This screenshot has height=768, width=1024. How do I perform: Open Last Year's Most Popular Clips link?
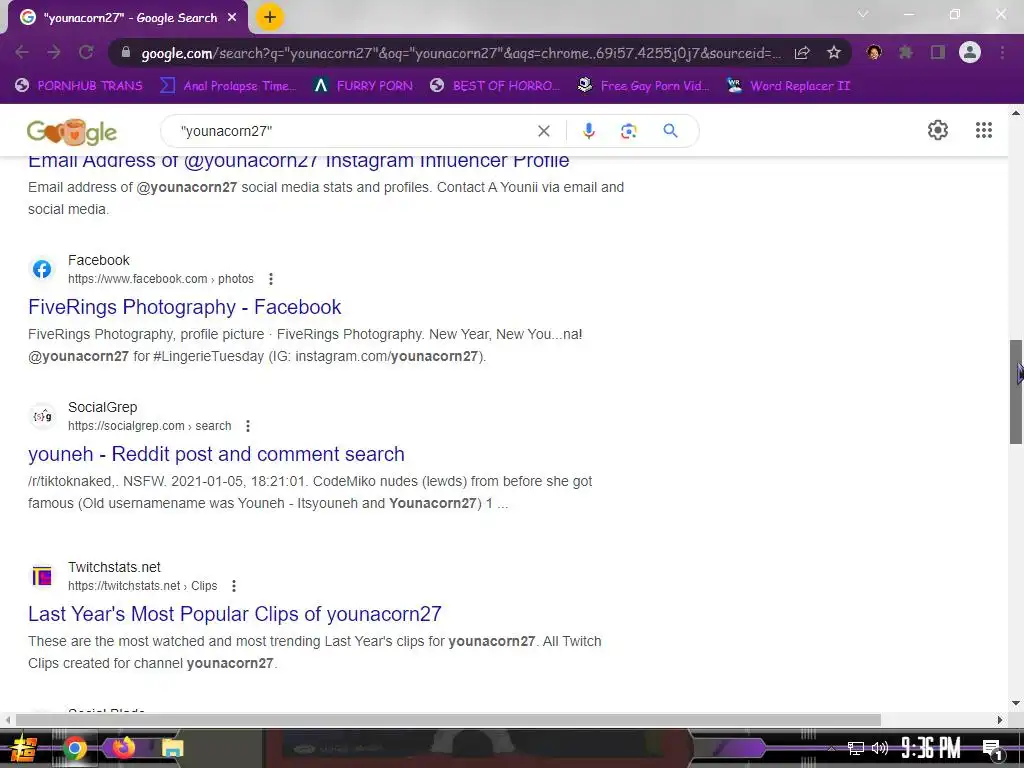pyautogui.click(x=234, y=614)
